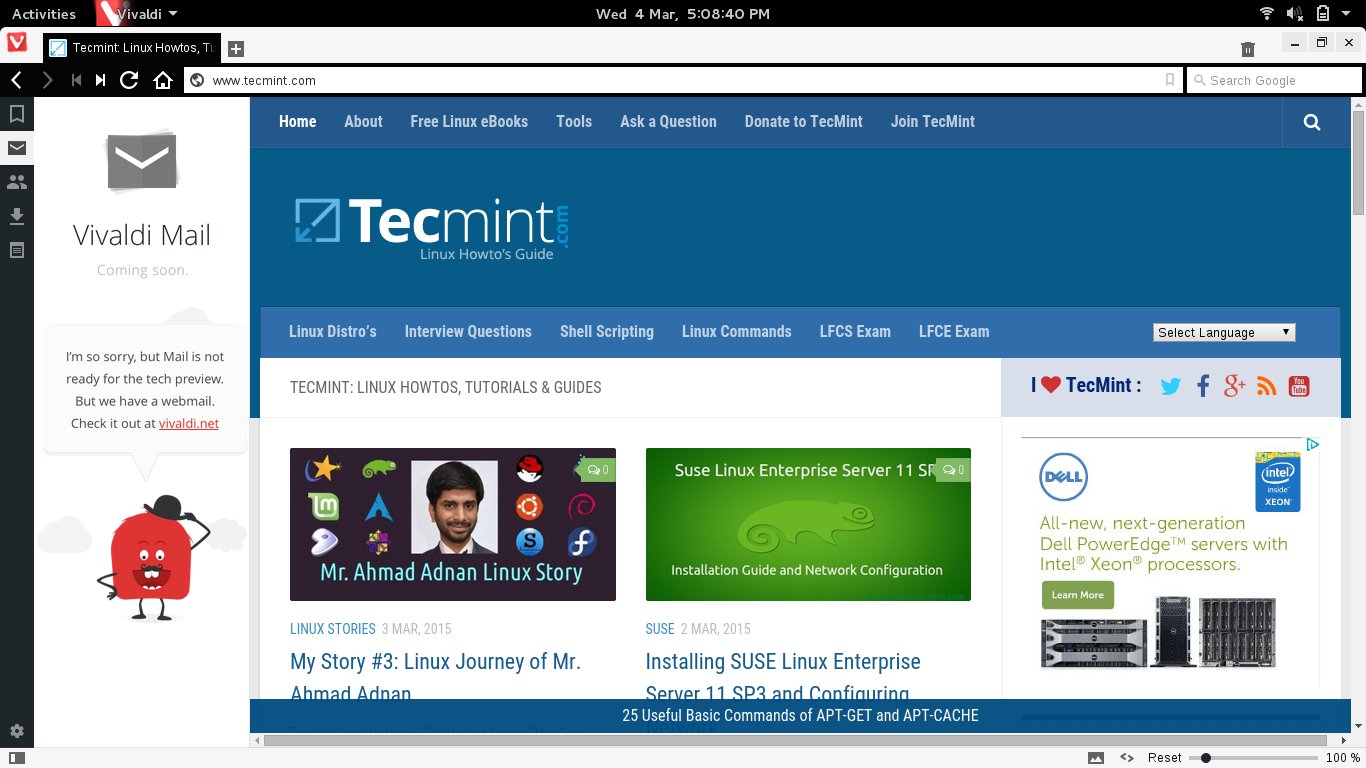This screenshot has width=1366, height=768.
Task: Open the Notes panel
Action: pos(16,250)
